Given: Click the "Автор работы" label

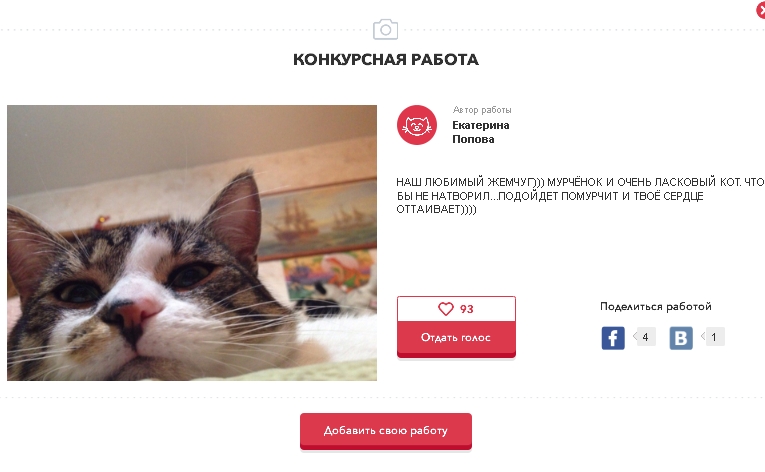Looking at the screenshot, I should click(482, 110).
